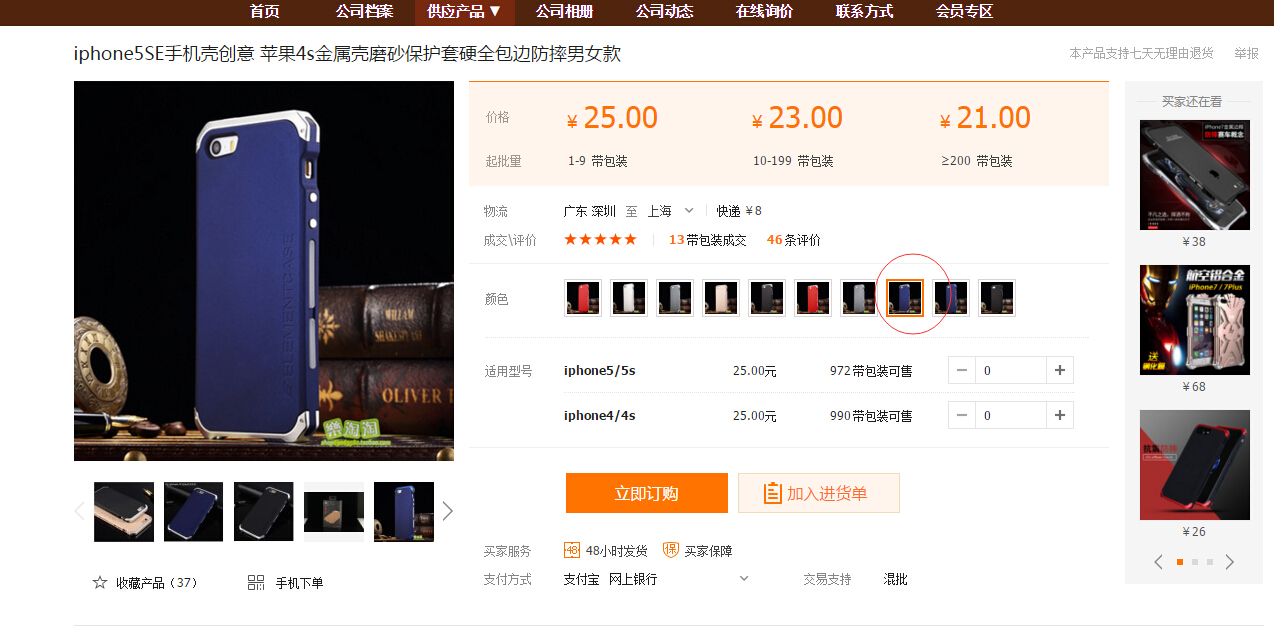Click the ¥21.00 price for ≥200

(985, 118)
